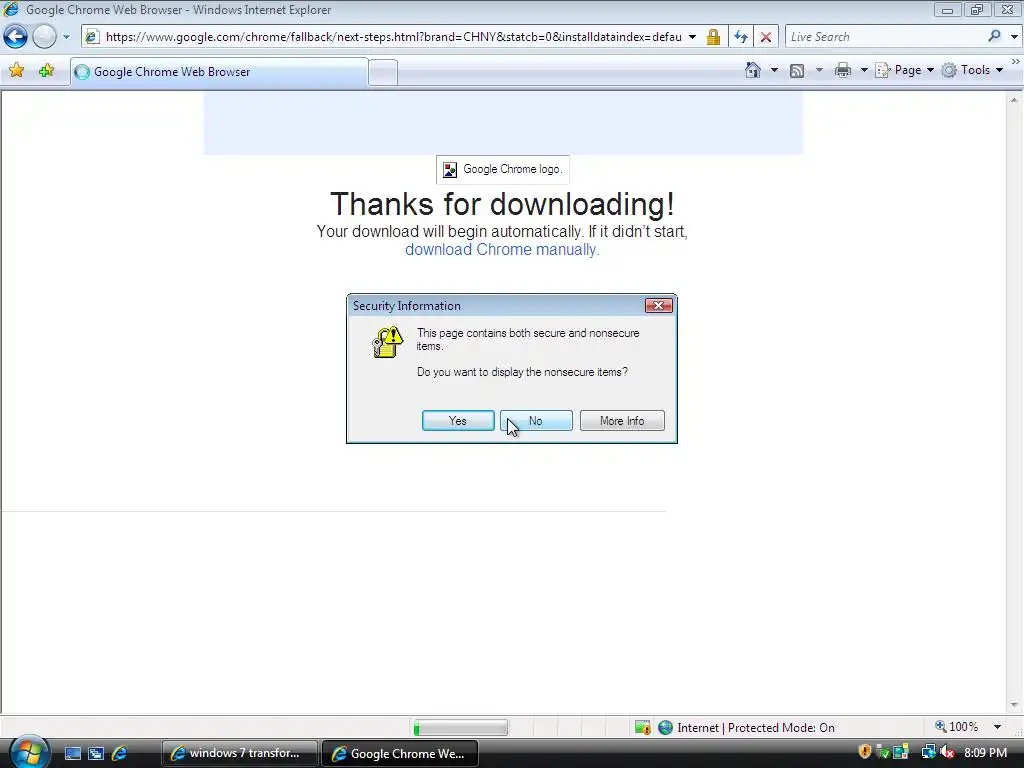
Task: Click the Live Search input box
Action: tap(885, 37)
